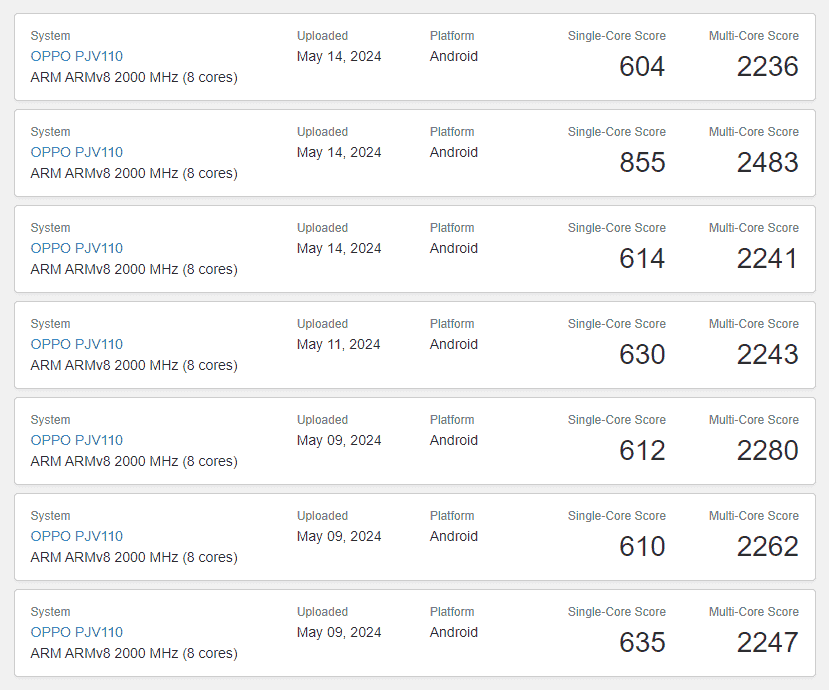This screenshot has width=829, height=690.
Task: Click the multi-core score 2247
Action: tap(767, 643)
